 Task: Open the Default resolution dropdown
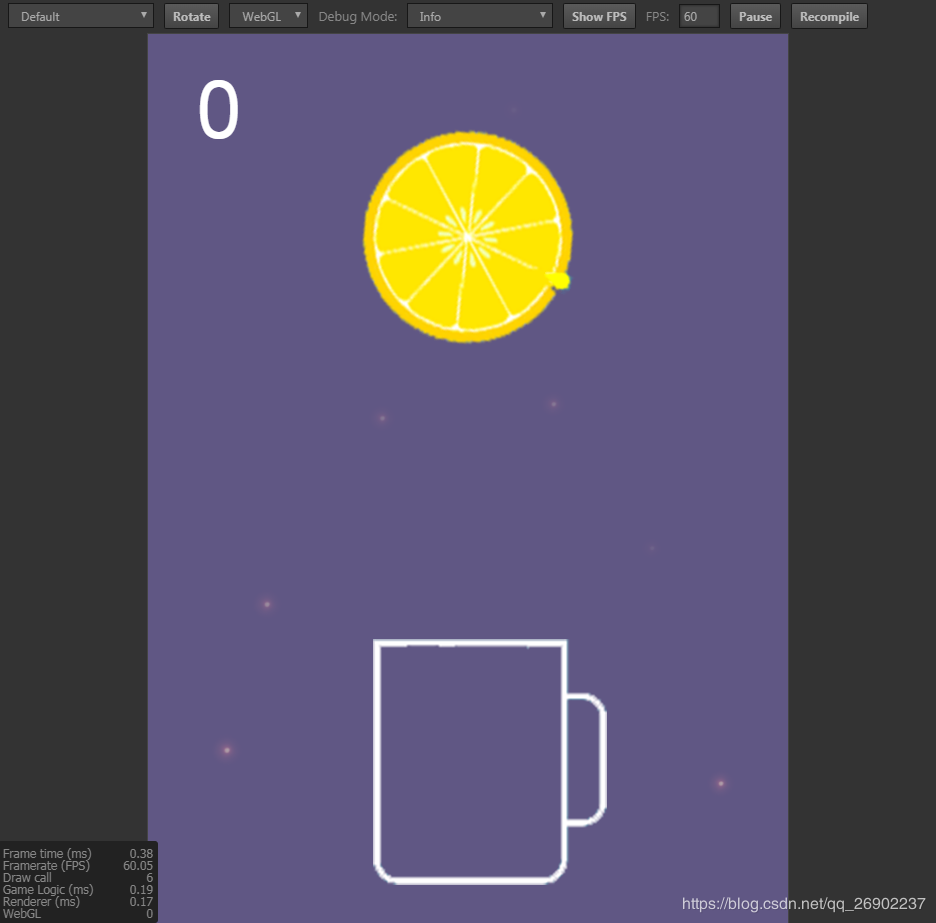(81, 16)
